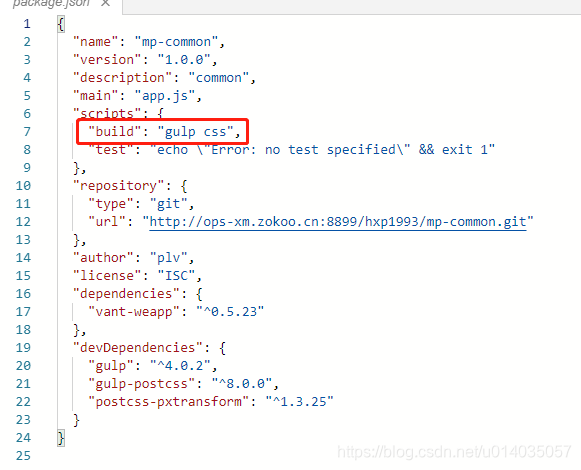Click the "^0.5.23" version value
Image resolution: width=581 pixels, height=470 pixels.
[230, 312]
